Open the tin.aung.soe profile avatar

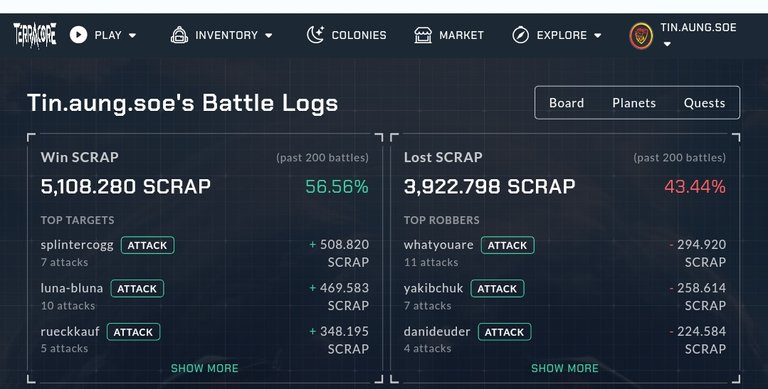pyautogui.click(x=641, y=36)
